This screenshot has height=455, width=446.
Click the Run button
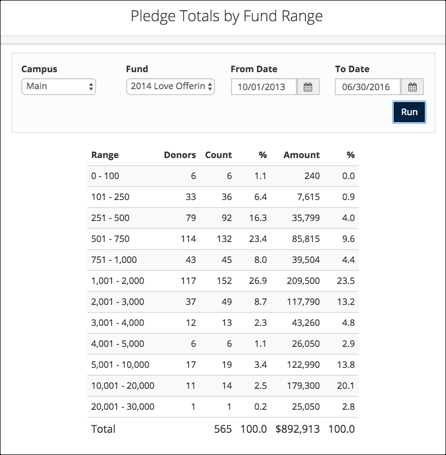tap(409, 112)
